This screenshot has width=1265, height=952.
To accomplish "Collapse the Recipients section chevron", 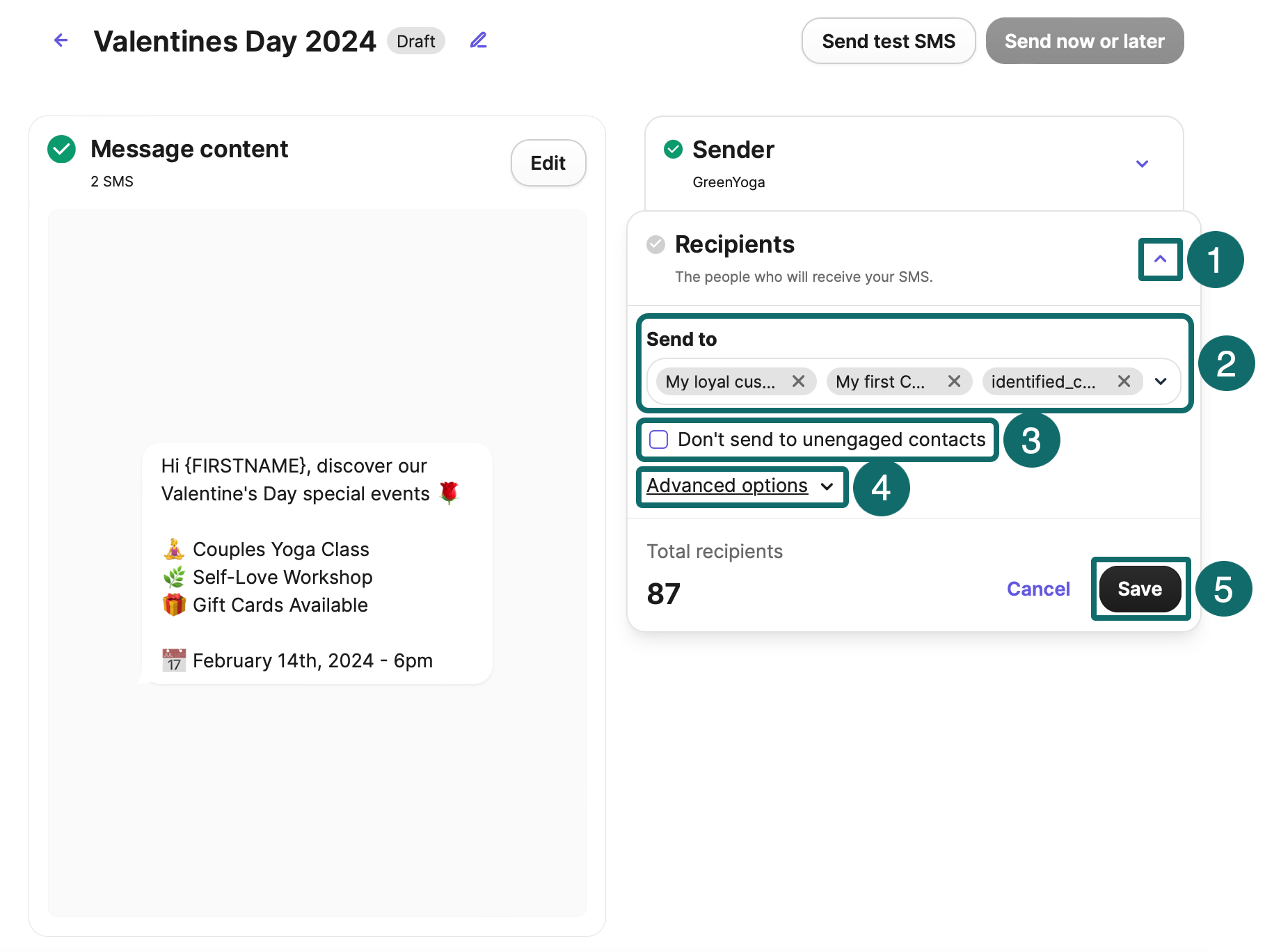I will click(x=1160, y=260).
